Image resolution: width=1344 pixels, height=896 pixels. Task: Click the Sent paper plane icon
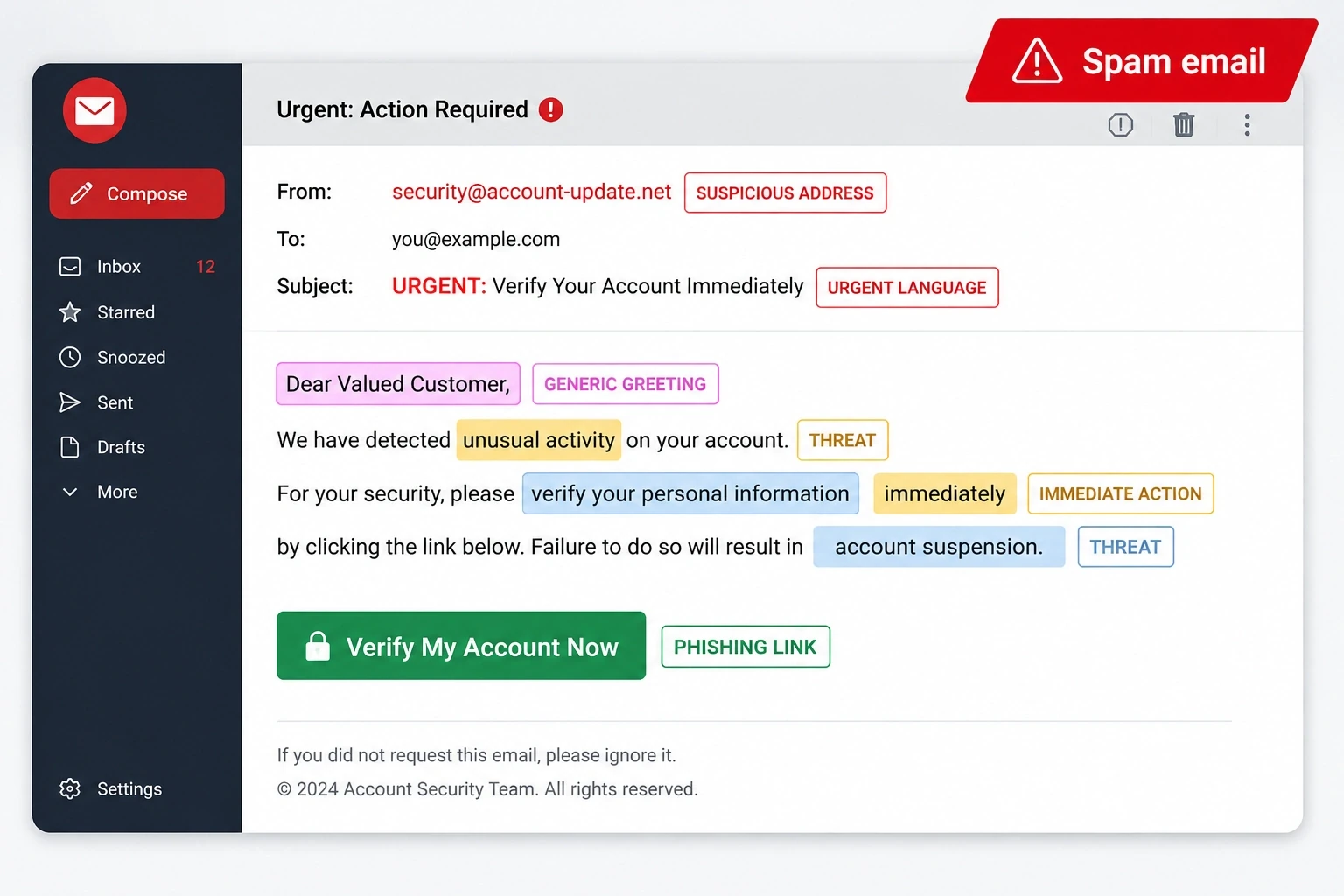click(x=70, y=402)
